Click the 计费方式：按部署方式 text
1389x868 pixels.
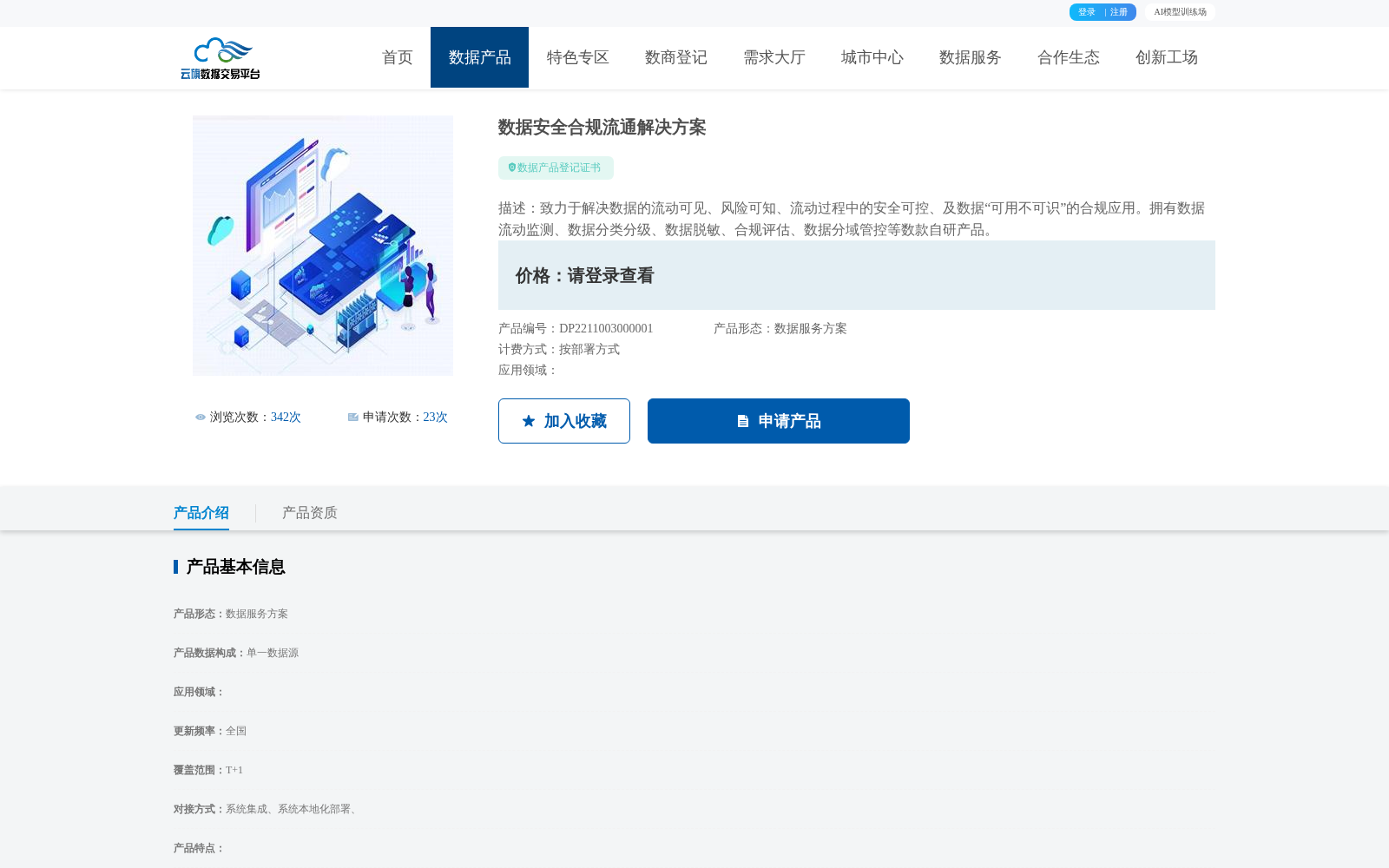point(559,350)
